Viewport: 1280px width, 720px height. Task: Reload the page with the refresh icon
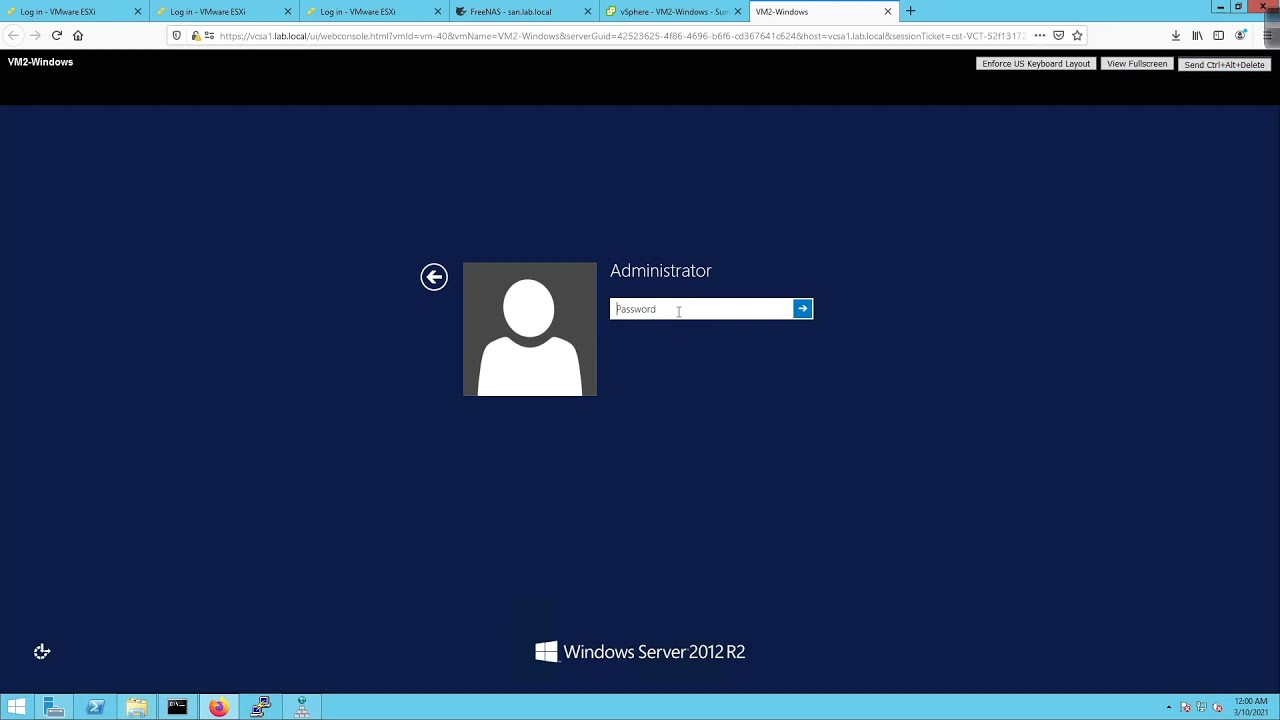(57, 36)
